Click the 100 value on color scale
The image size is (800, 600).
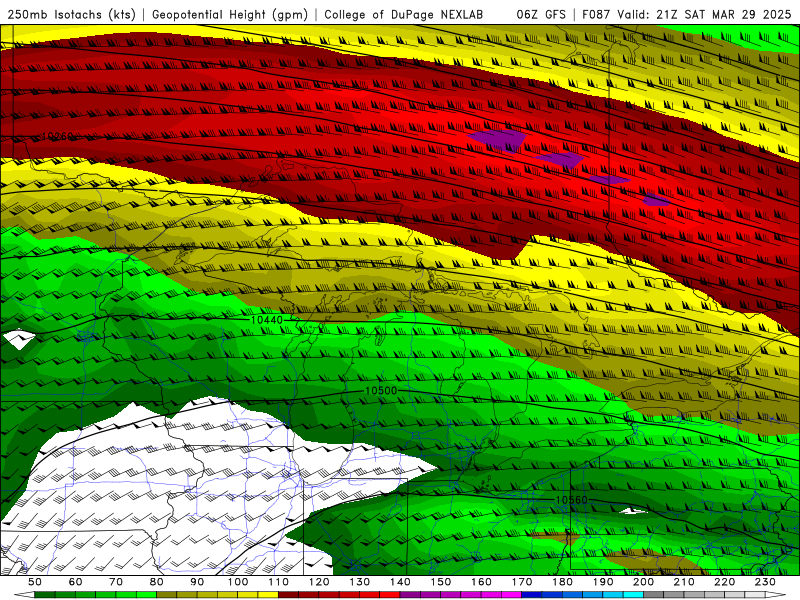tap(238, 582)
